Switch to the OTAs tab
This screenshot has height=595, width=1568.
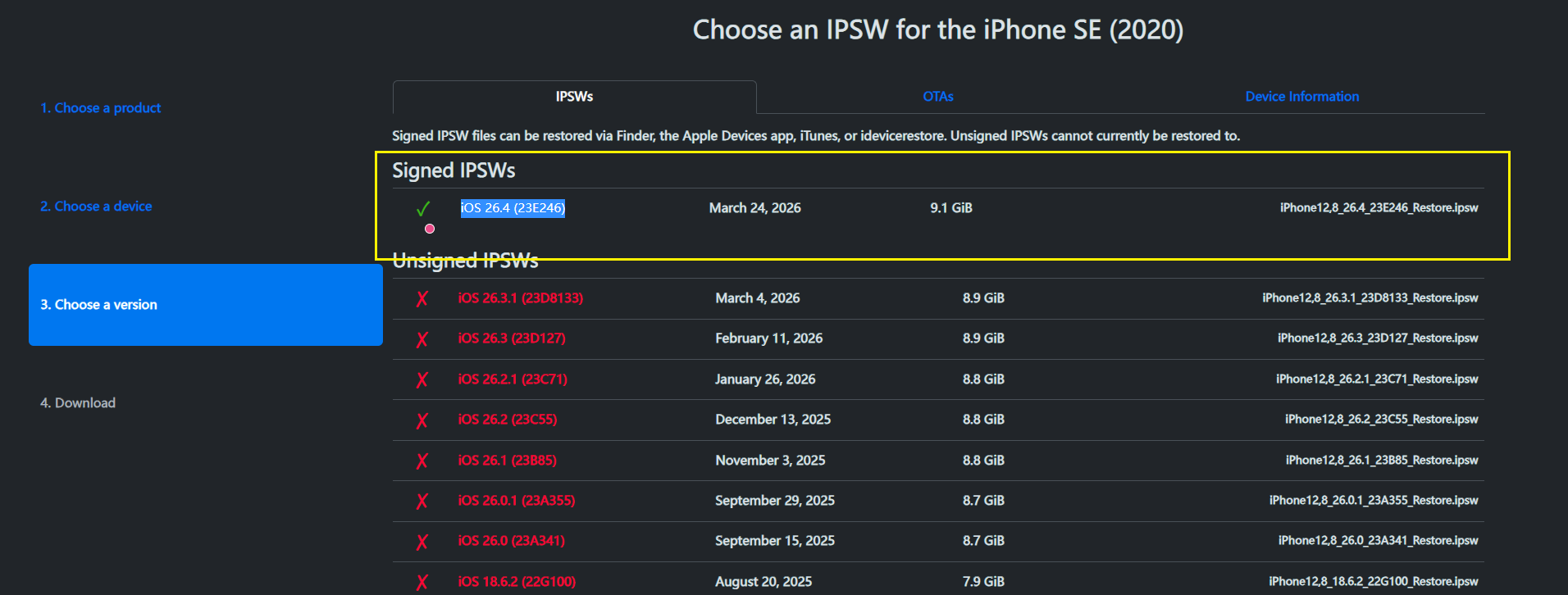click(937, 97)
